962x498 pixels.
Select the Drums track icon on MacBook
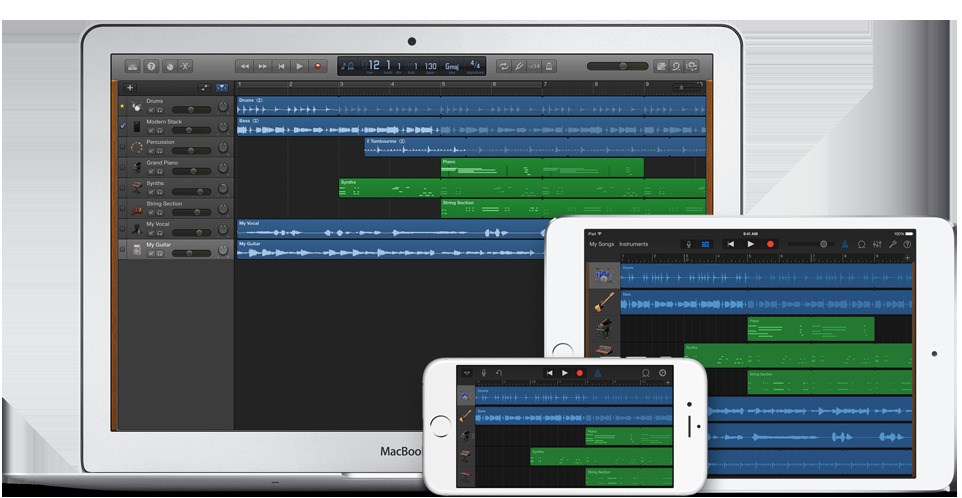(136, 107)
